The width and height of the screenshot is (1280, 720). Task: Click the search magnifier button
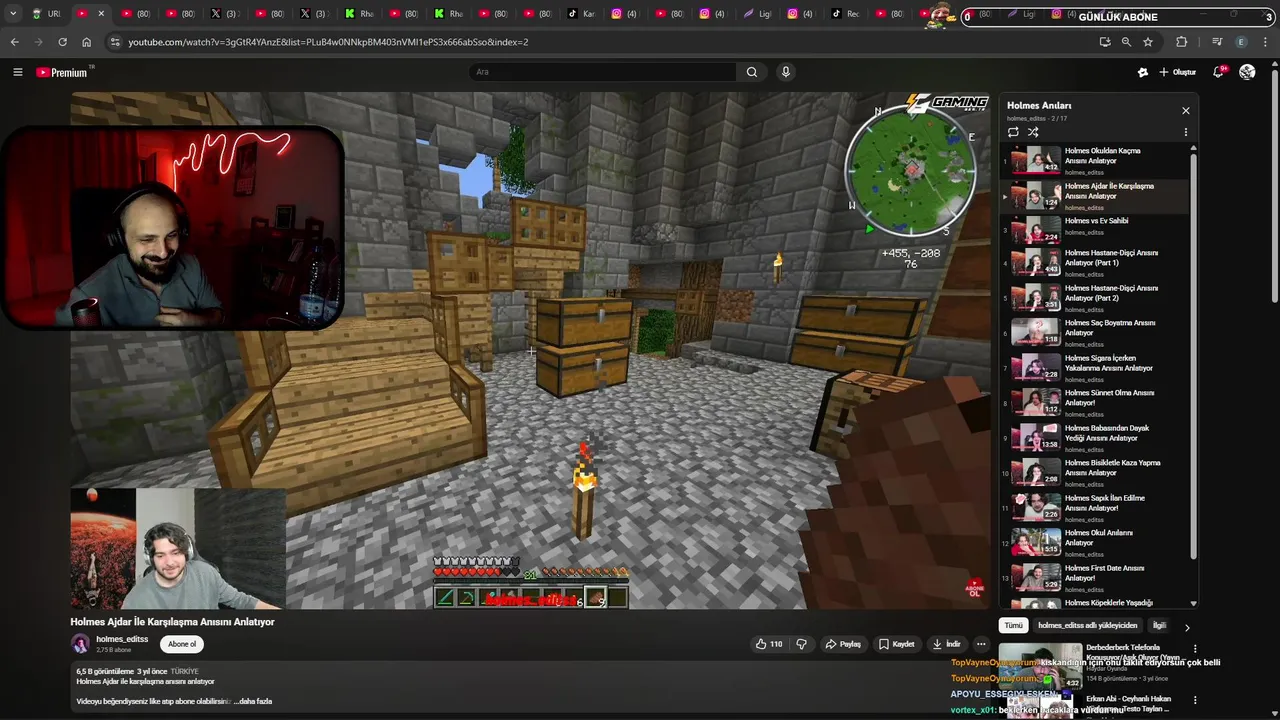tap(752, 72)
